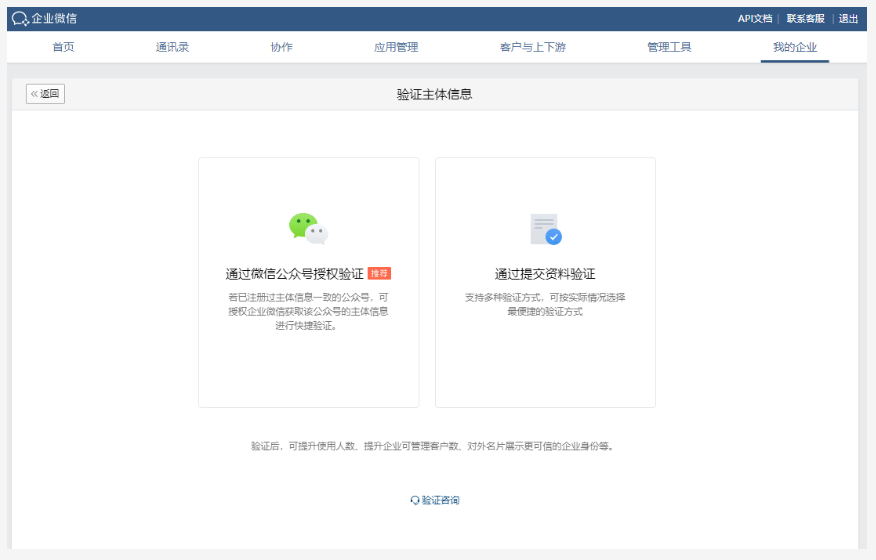Click the red 推荐 badge
Screen dimensions: 876x560
click(379, 273)
